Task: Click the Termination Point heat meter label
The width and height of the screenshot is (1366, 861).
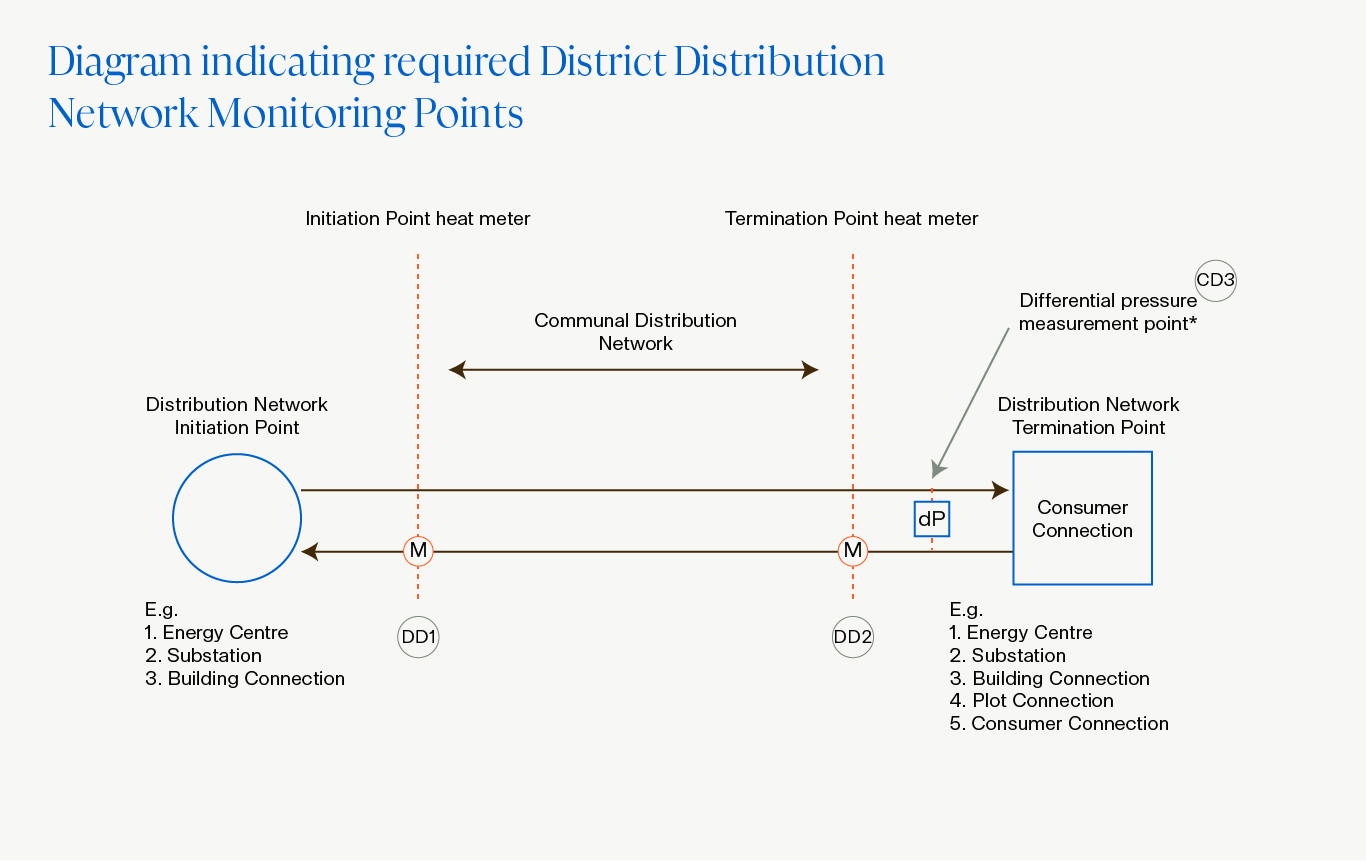Action: [851, 218]
